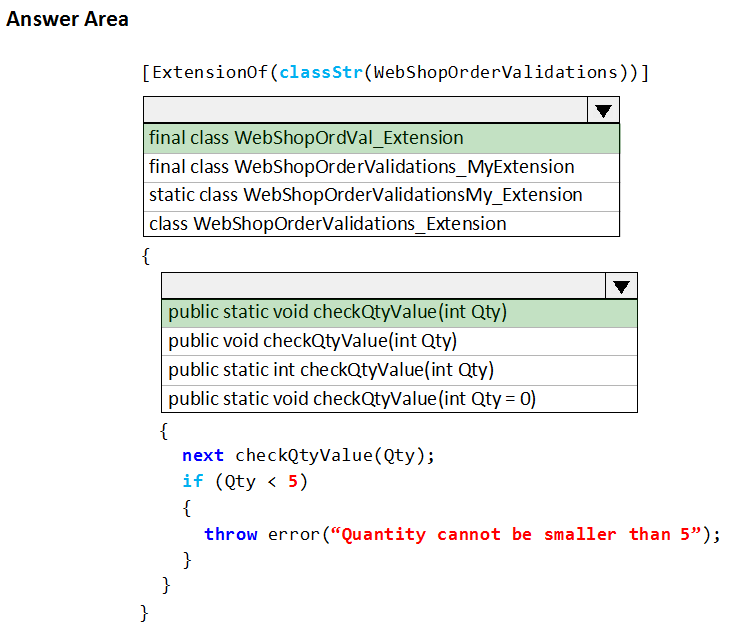Click the 'Answer Area' heading

pyautogui.click(x=67, y=19)
